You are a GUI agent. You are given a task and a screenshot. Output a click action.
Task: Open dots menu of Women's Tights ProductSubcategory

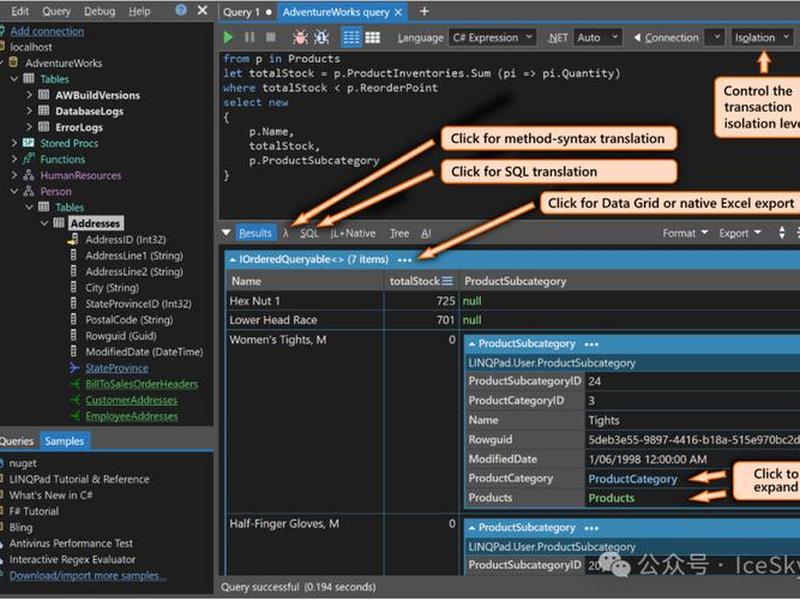coord(591,344)
